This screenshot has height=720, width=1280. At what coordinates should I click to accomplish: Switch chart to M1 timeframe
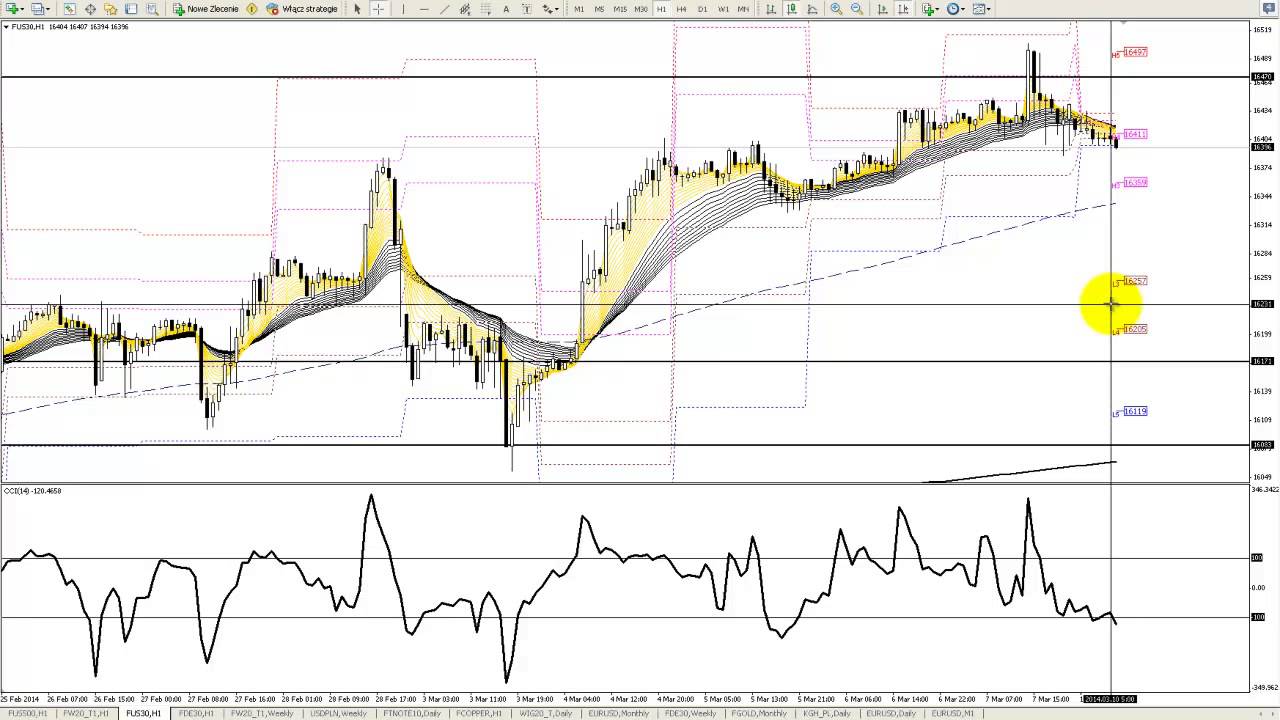[x=579, y=9]
